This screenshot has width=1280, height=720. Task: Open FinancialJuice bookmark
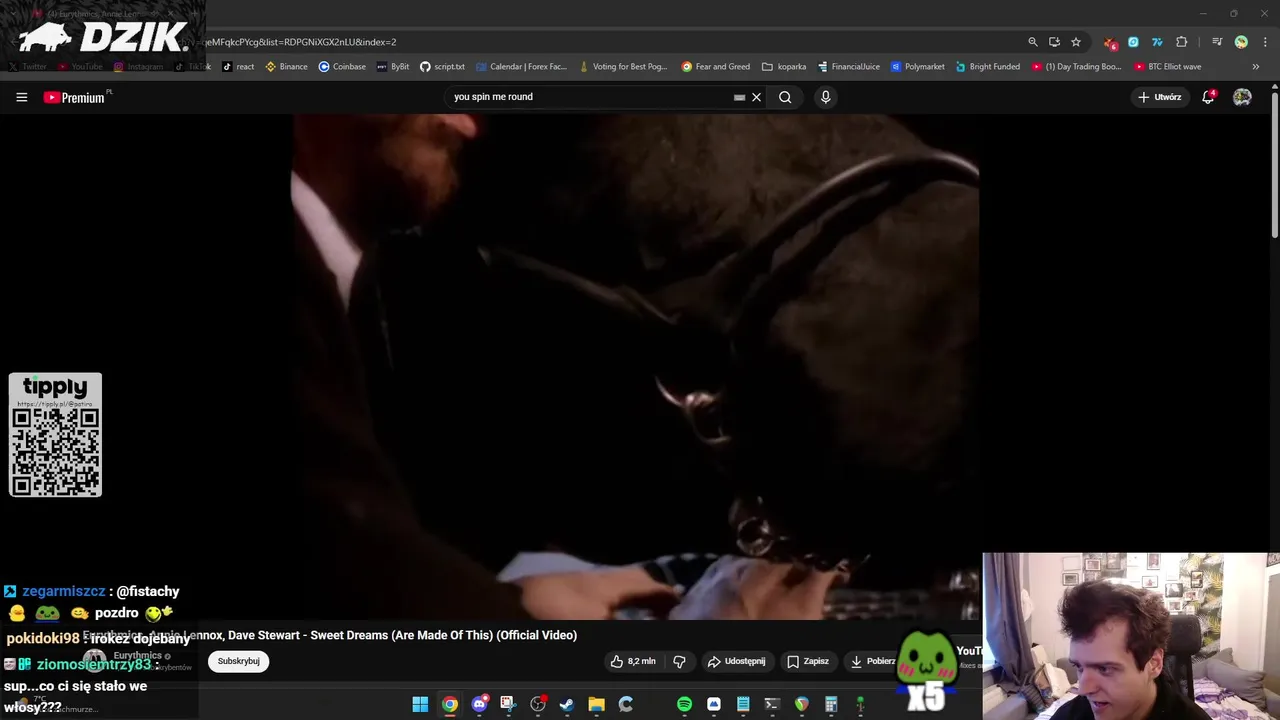pos(849,67)
